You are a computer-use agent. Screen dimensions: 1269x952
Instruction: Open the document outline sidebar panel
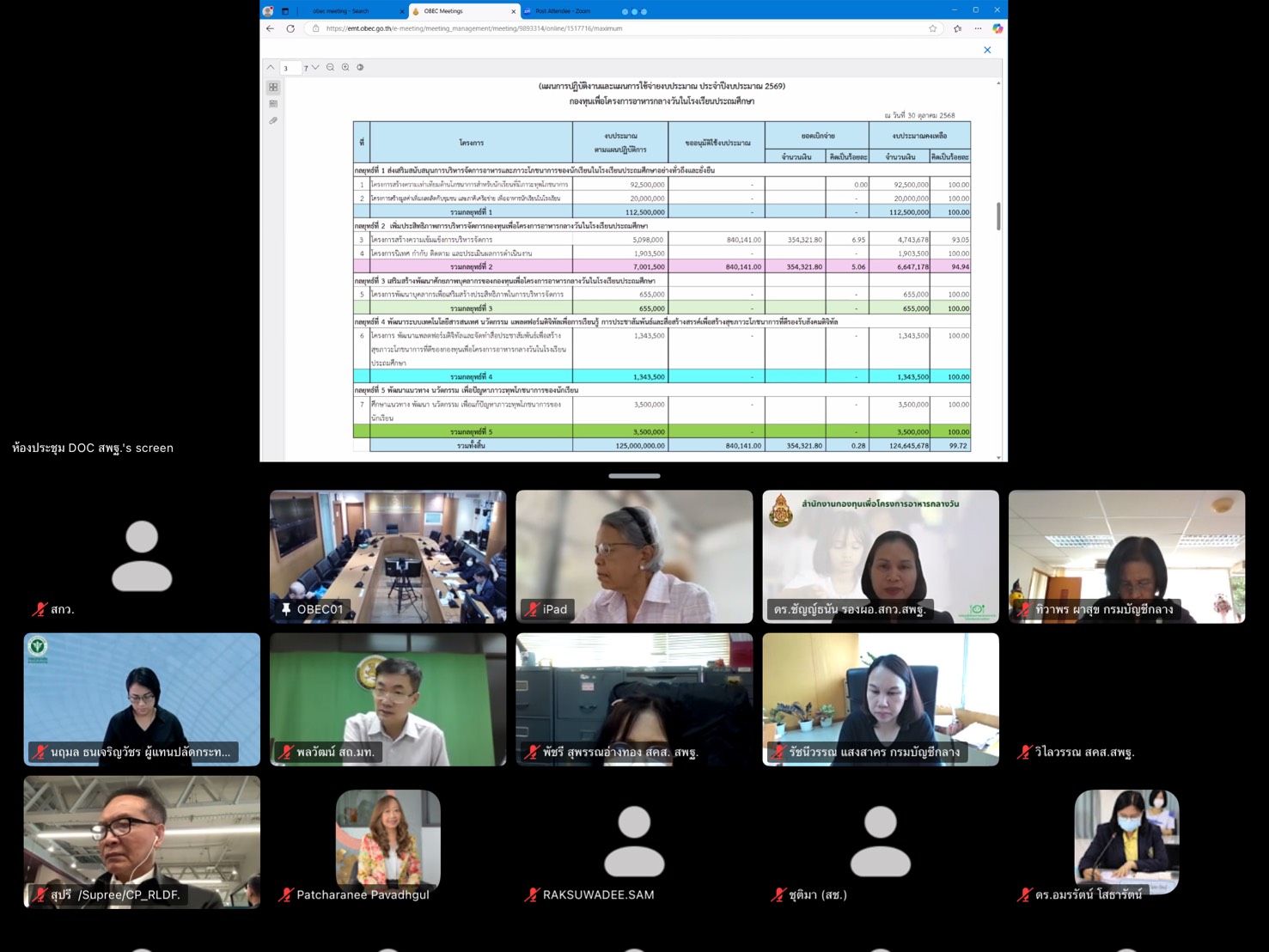(x=273, y=104)
